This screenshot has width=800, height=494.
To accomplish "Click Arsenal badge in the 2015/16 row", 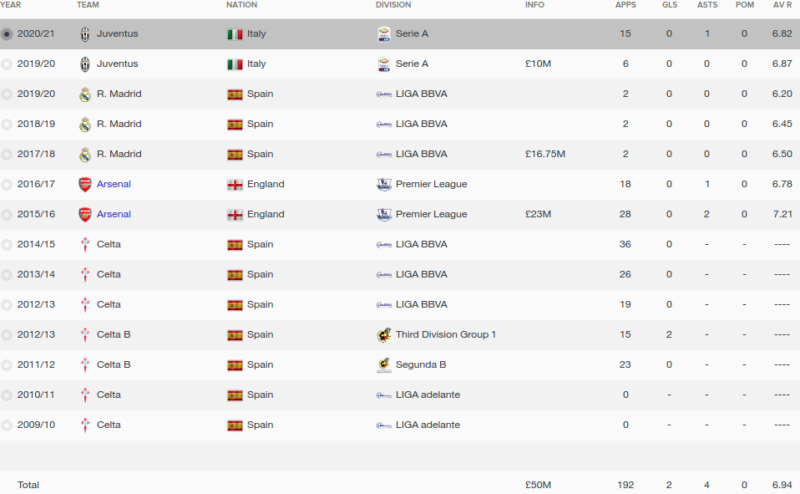I will pos(85,214).
